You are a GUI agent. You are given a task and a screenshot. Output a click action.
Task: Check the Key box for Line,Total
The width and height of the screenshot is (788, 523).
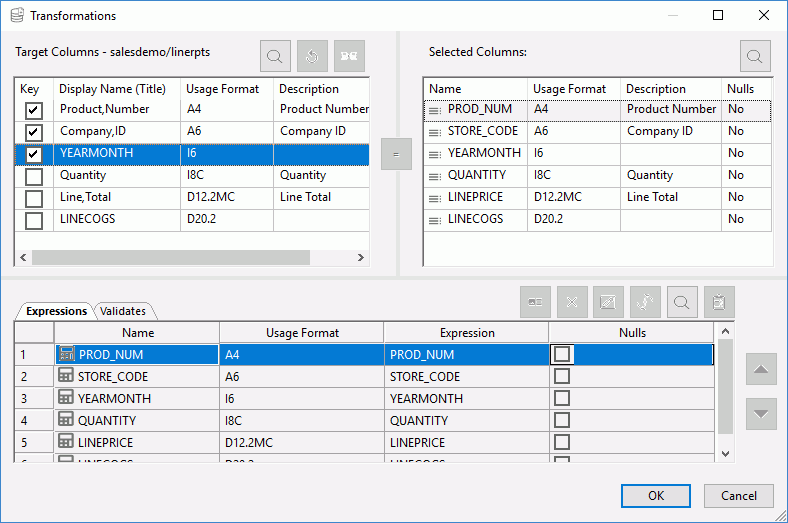tap(34, 198)
